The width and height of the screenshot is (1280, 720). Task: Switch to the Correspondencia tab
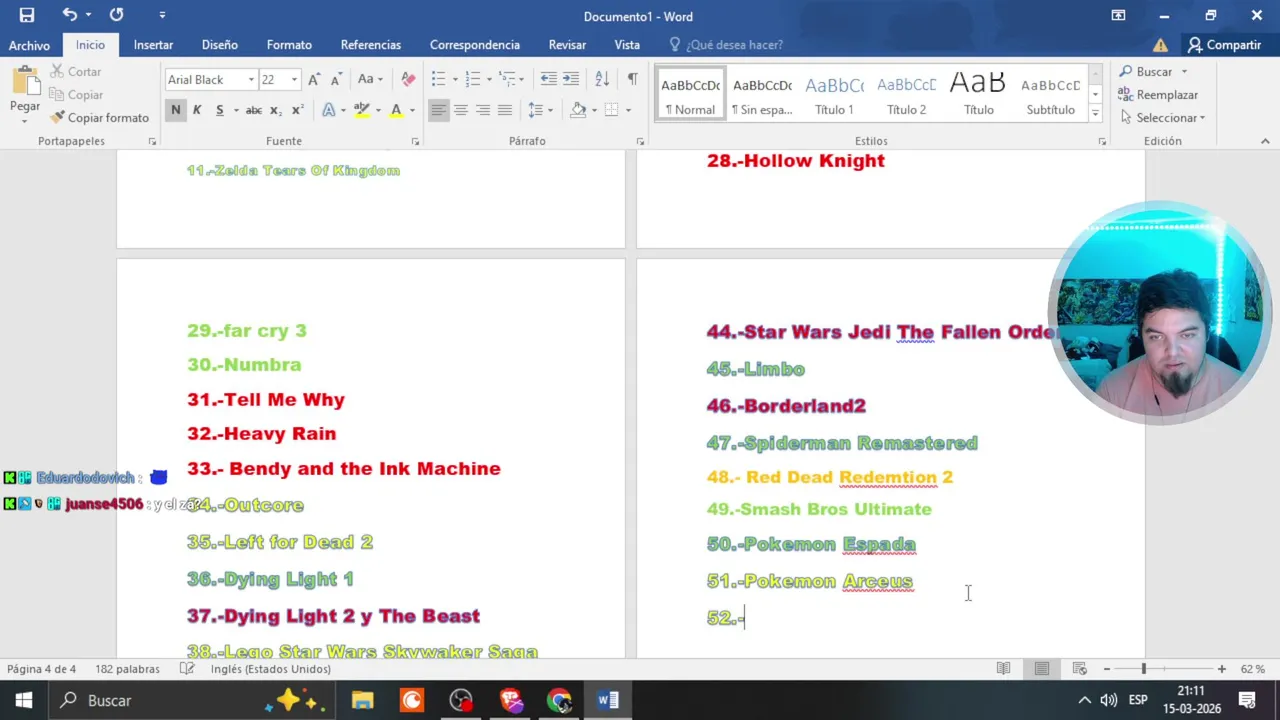474,45
